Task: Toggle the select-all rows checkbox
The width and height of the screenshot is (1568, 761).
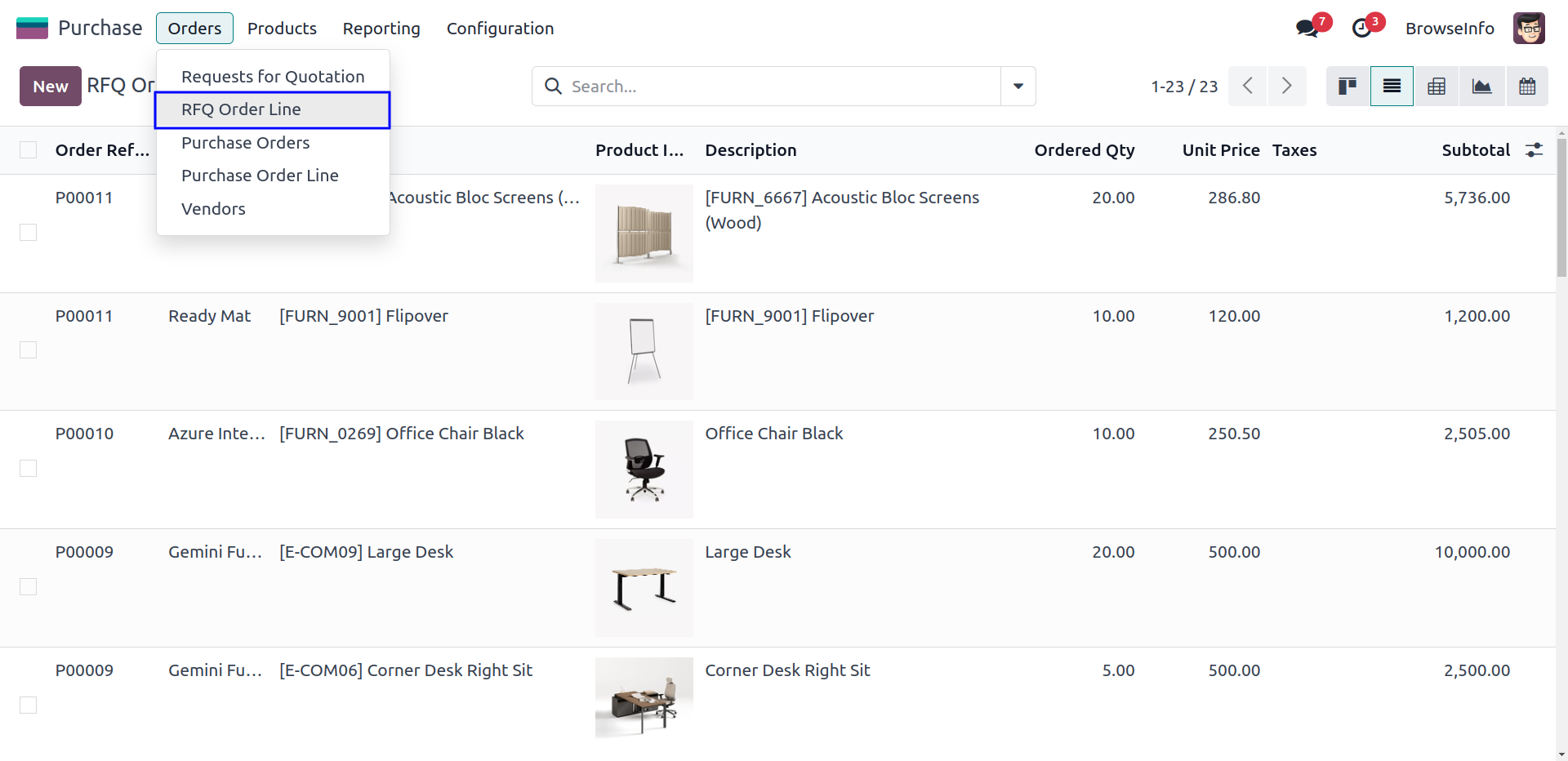Action: [x=29, y=150]
